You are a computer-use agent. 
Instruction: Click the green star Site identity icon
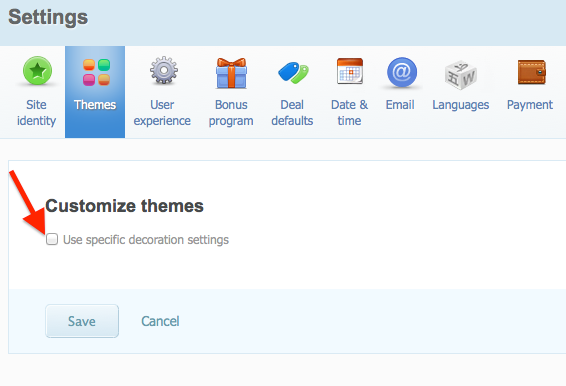37,71
